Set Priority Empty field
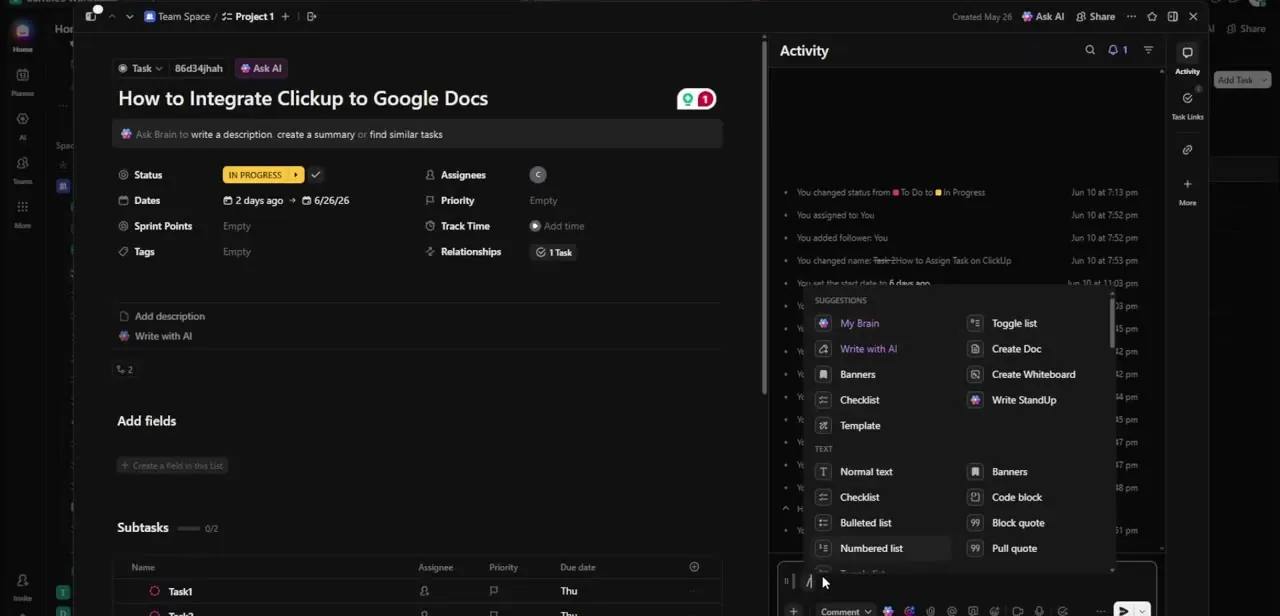The height and width of the screenshot is (616, 1280). click(543, 200)
